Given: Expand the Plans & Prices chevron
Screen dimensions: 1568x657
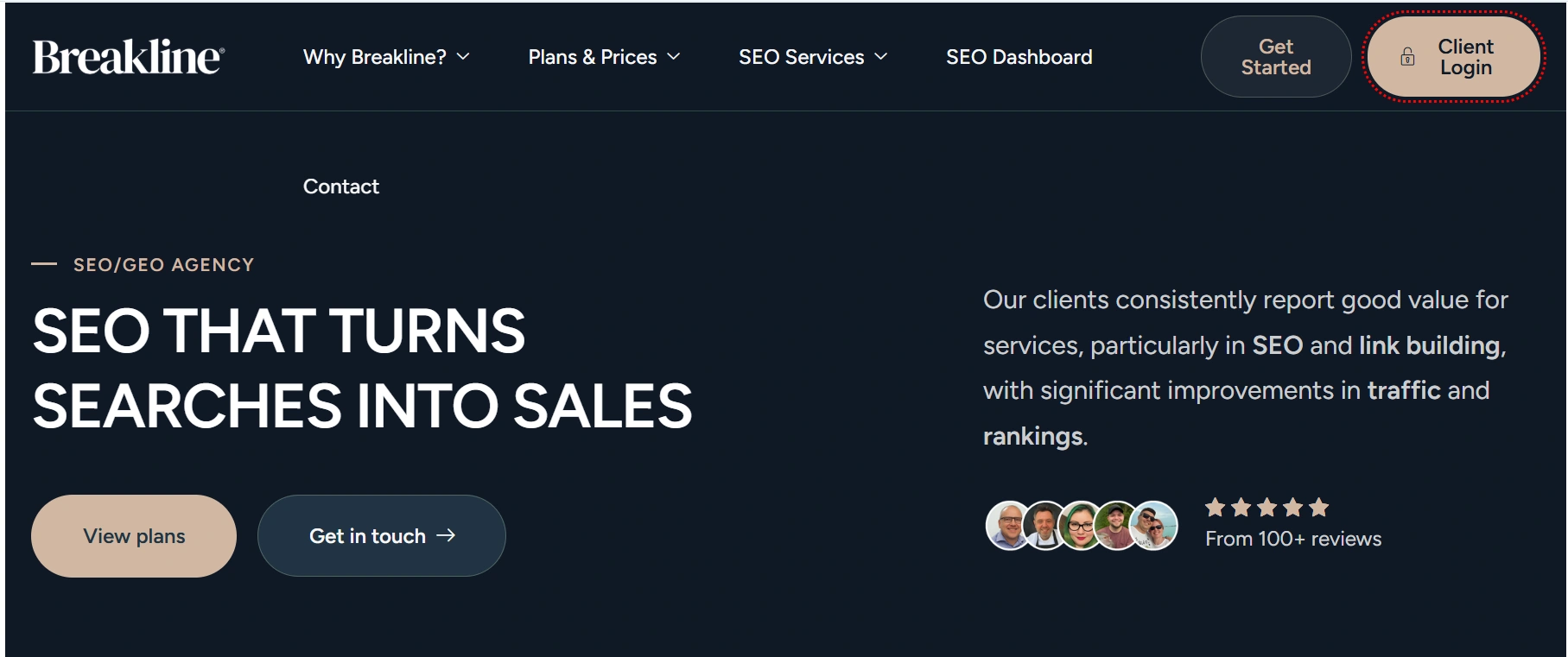Looking at the screenshot, I should pos(674,57).
